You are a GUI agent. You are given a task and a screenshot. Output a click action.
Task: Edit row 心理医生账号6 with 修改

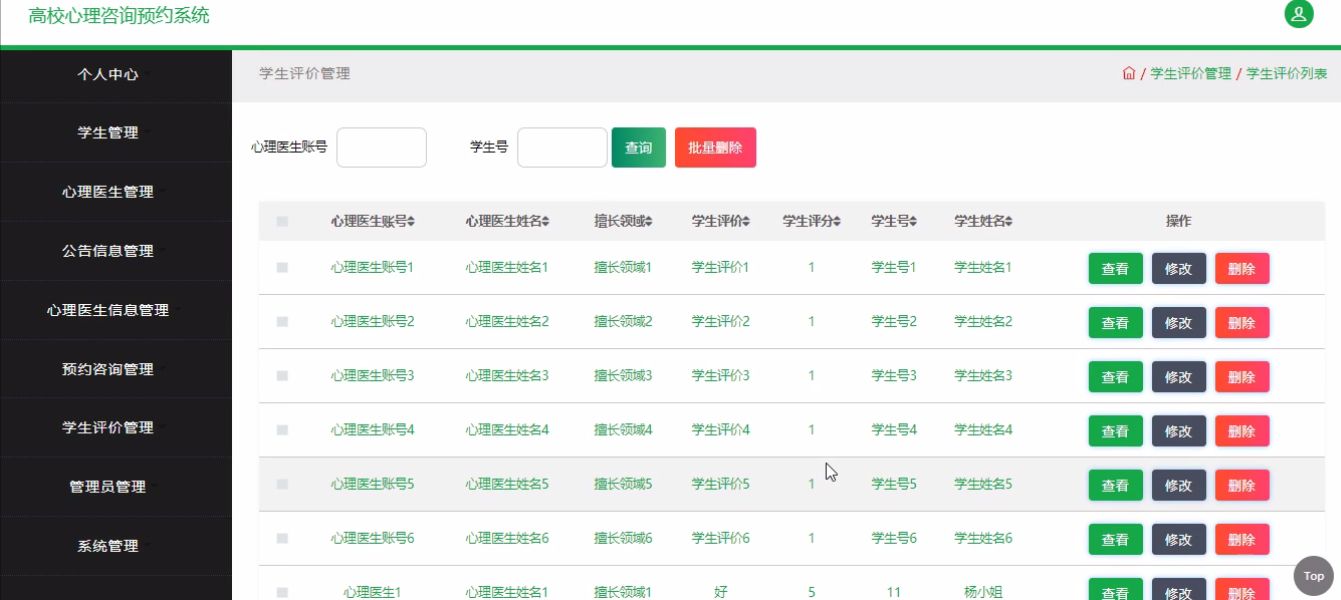click(1178, 539)
